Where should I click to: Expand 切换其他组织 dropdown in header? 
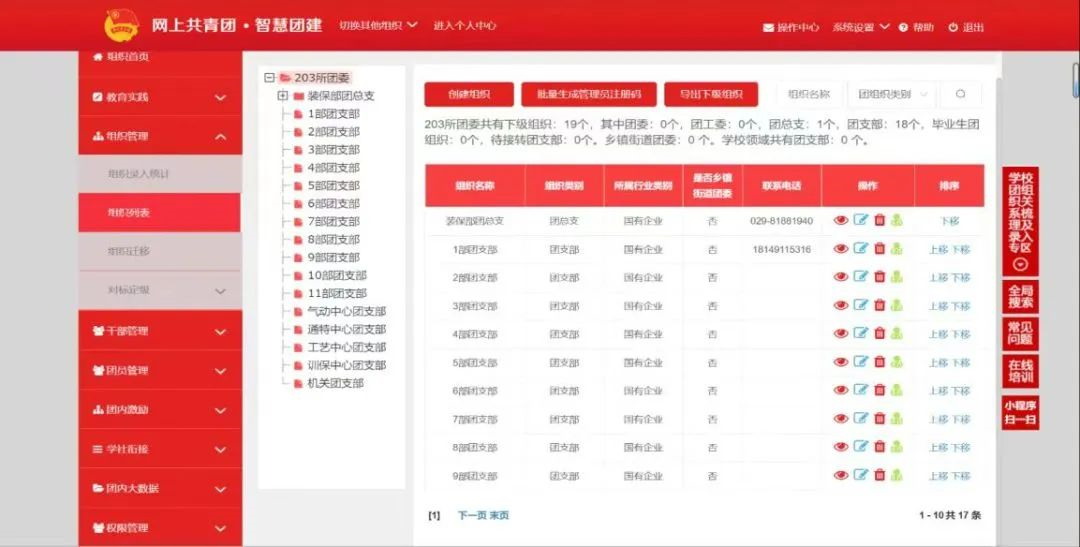tap(378, 25)
